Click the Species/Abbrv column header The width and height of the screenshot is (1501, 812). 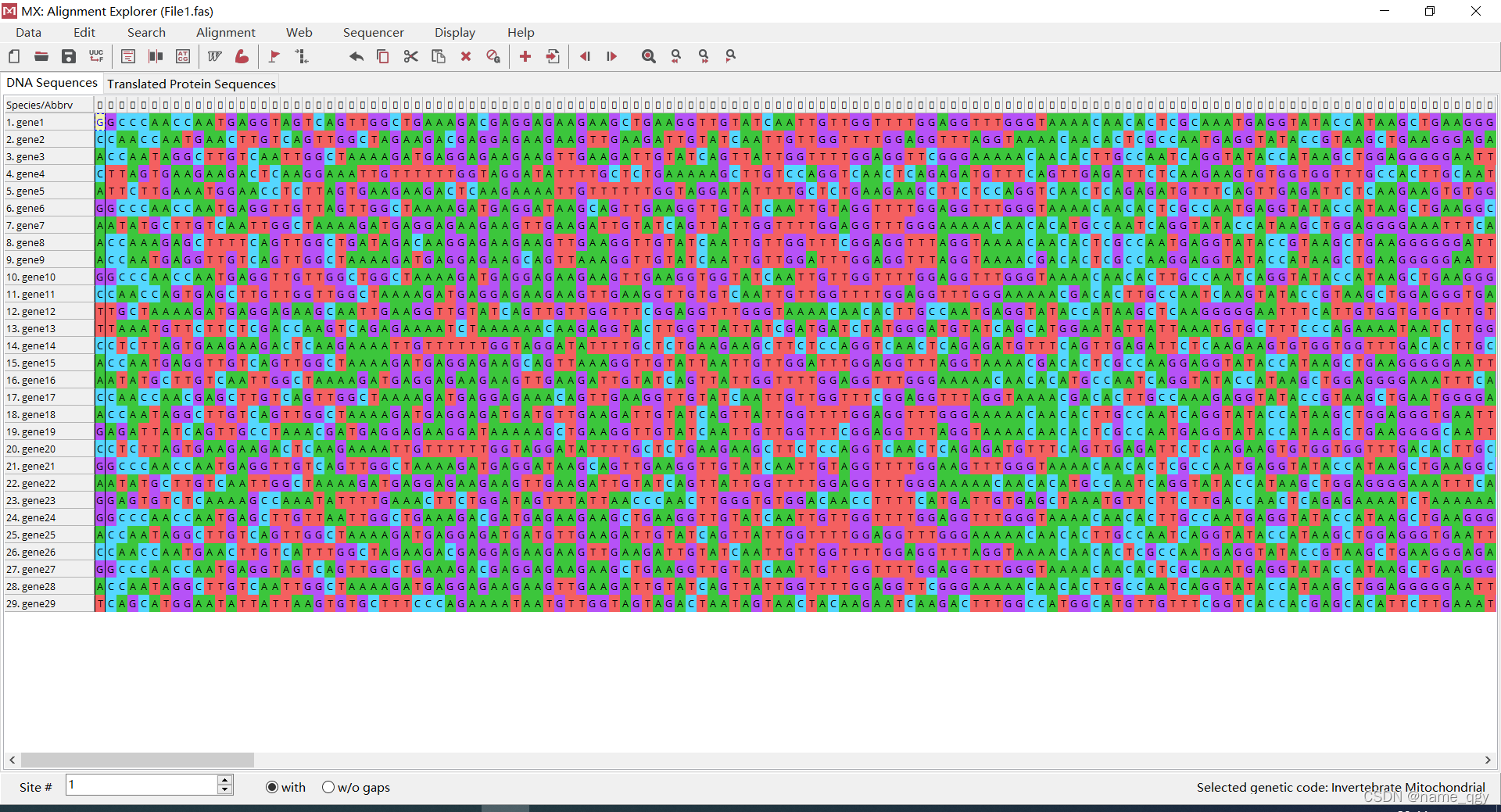[48, 105]
